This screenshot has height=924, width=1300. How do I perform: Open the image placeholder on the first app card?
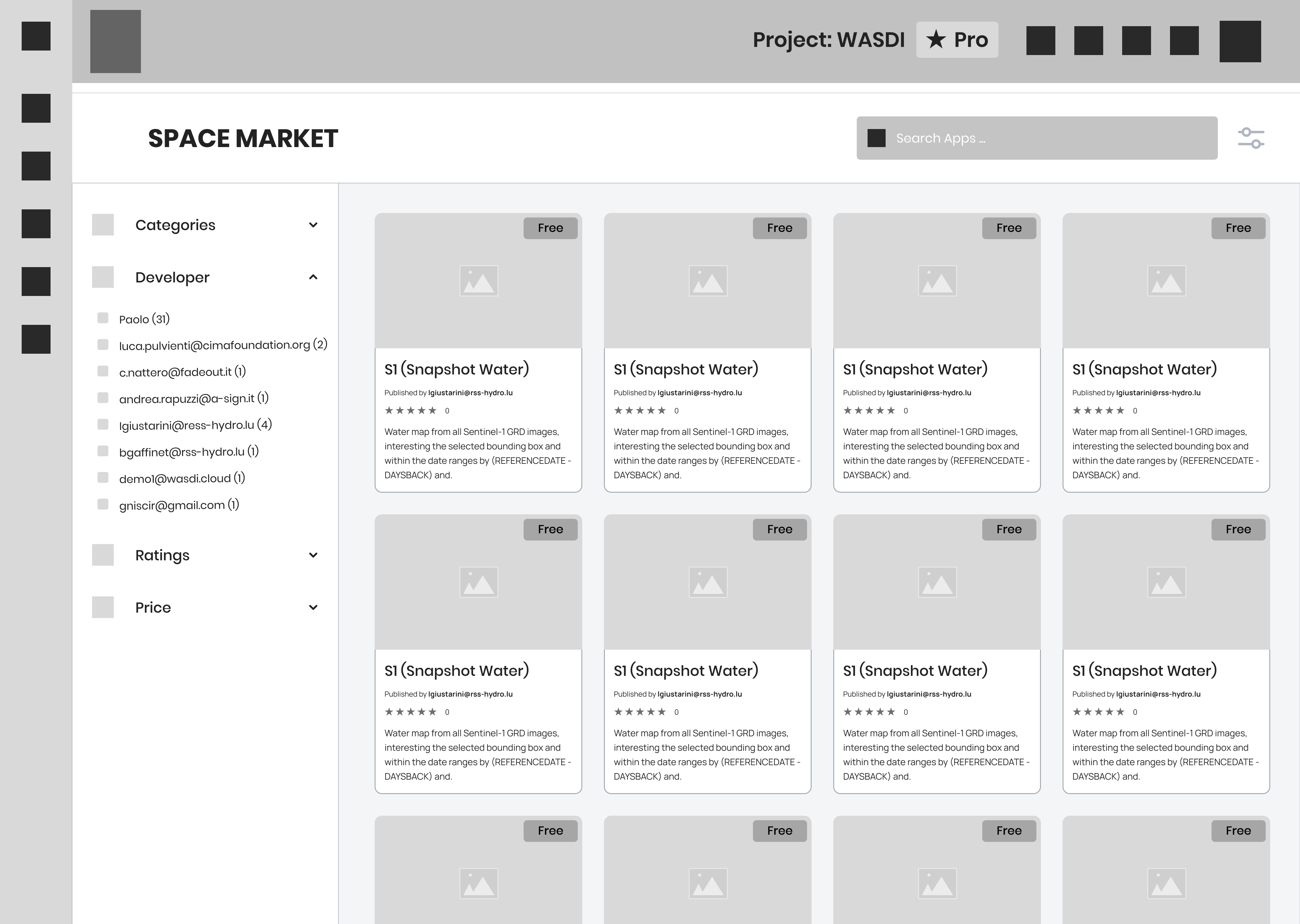478,280
